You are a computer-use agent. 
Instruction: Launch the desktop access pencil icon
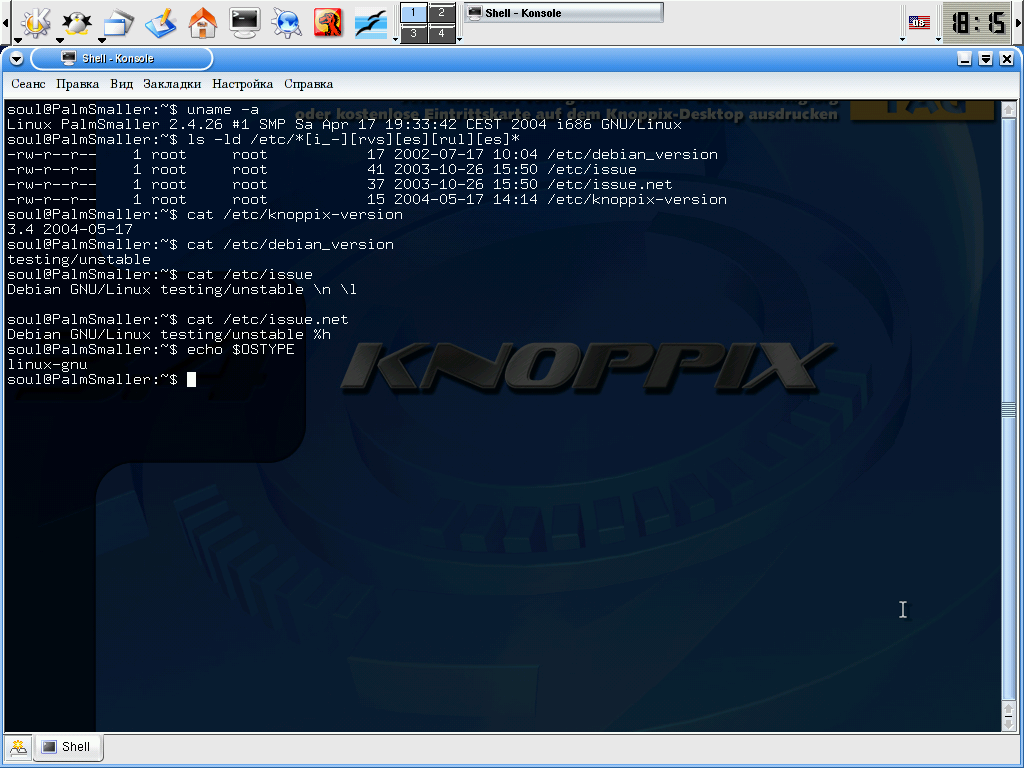click(161, 22)
